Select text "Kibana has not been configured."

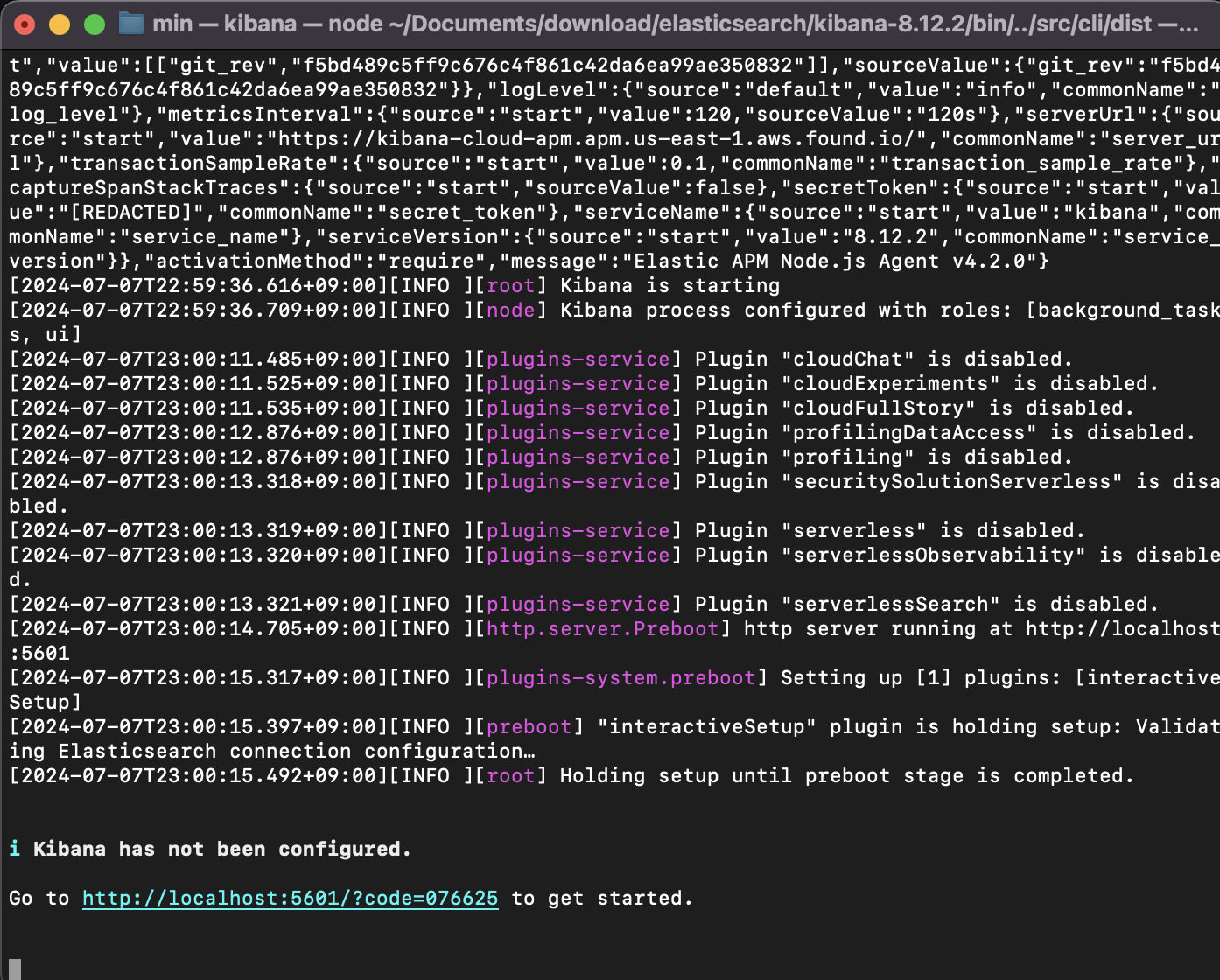point(222,850)
